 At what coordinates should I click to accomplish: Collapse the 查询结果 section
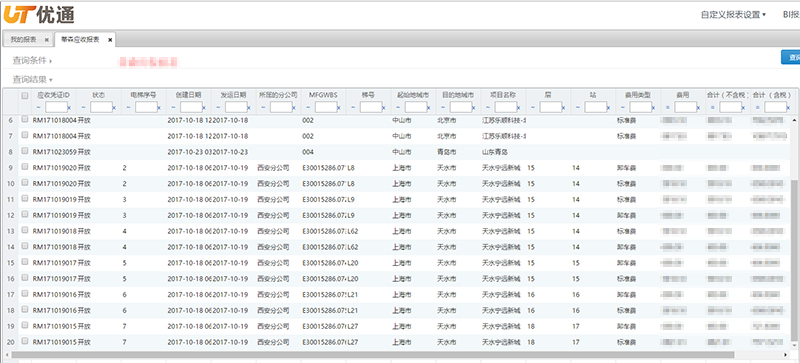tap(32, 79)
